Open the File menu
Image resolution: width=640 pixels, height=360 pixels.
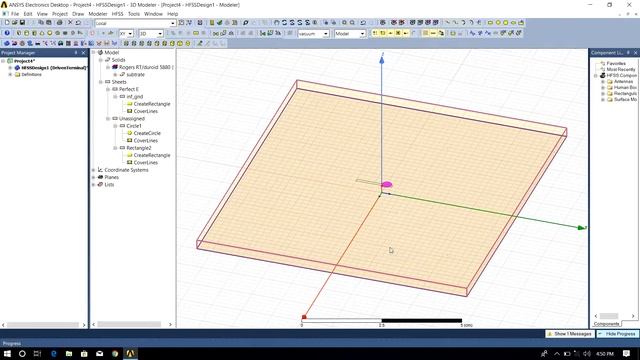coord(15,13)
